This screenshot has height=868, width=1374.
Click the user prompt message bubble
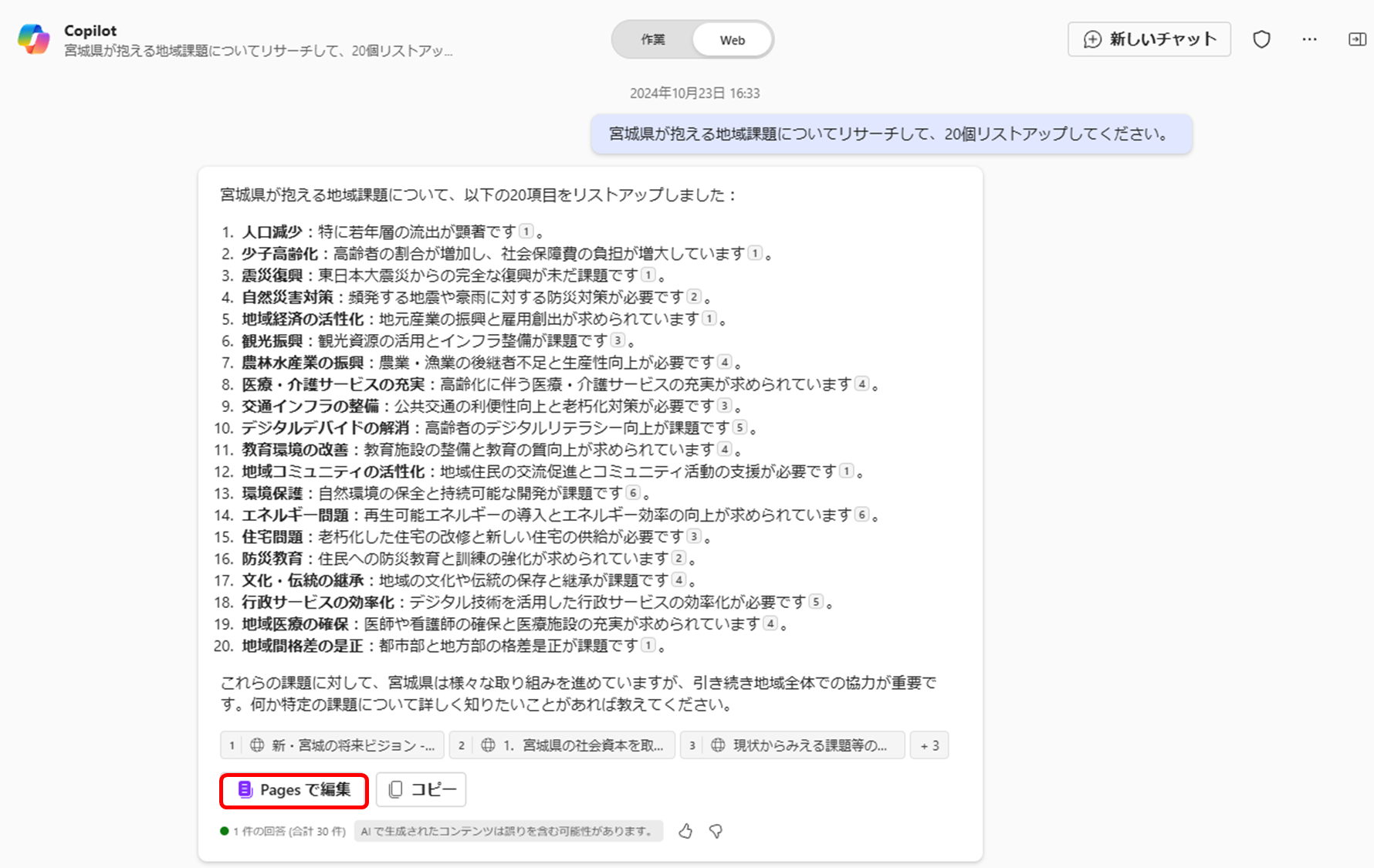click(x=892, y=134)
